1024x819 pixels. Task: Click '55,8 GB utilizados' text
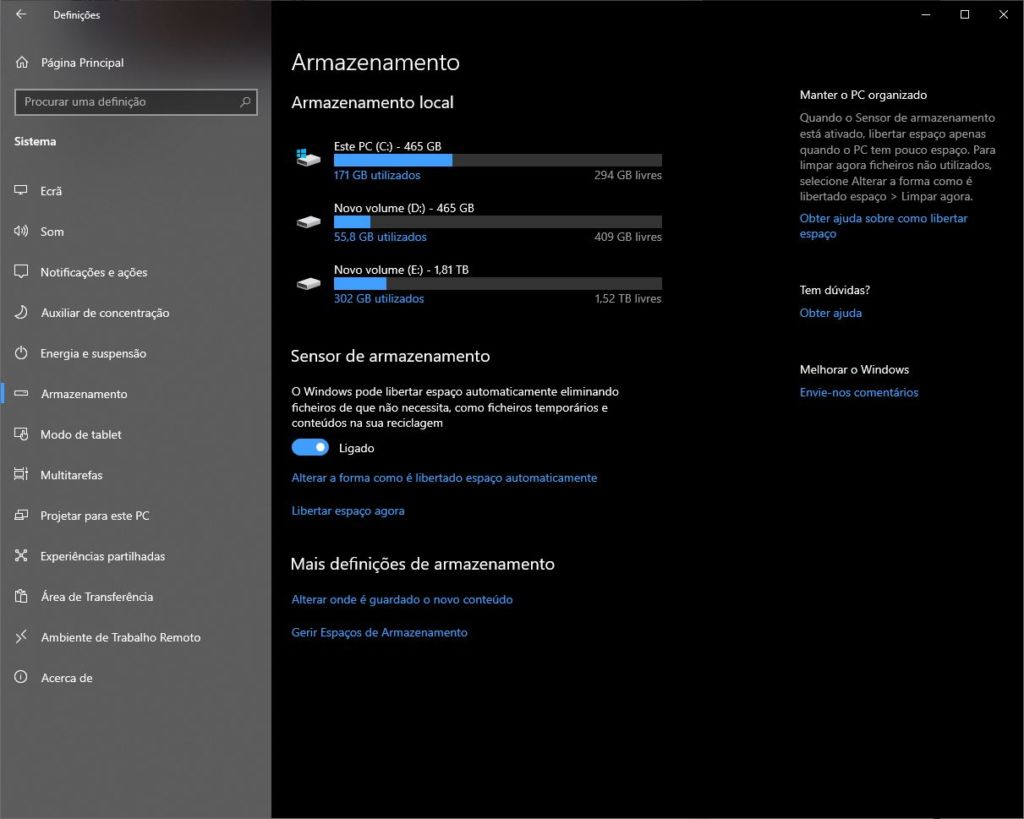click(x=380, y=237)
